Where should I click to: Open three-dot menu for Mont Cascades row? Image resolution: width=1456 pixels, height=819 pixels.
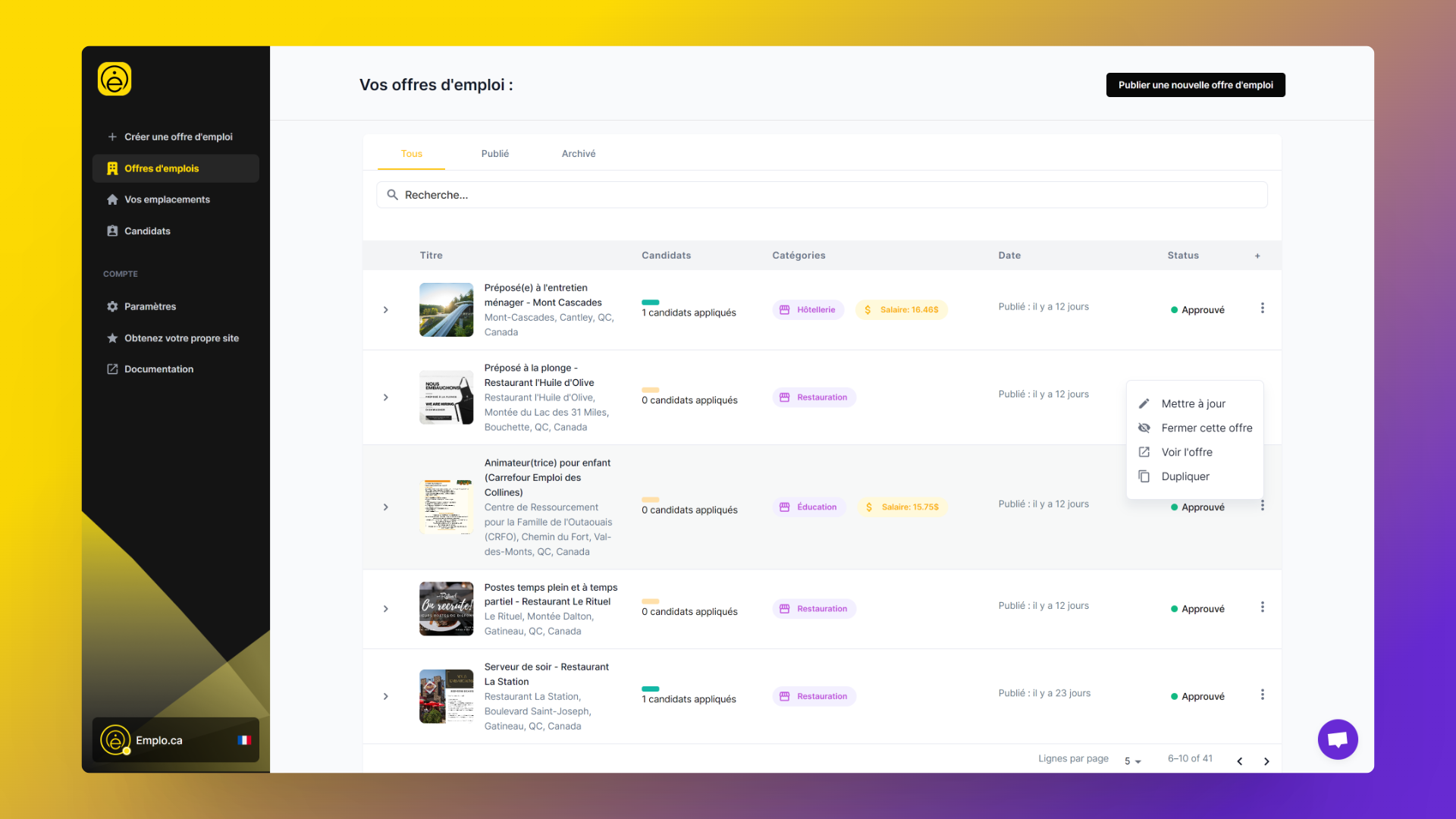pos(1263,308)
